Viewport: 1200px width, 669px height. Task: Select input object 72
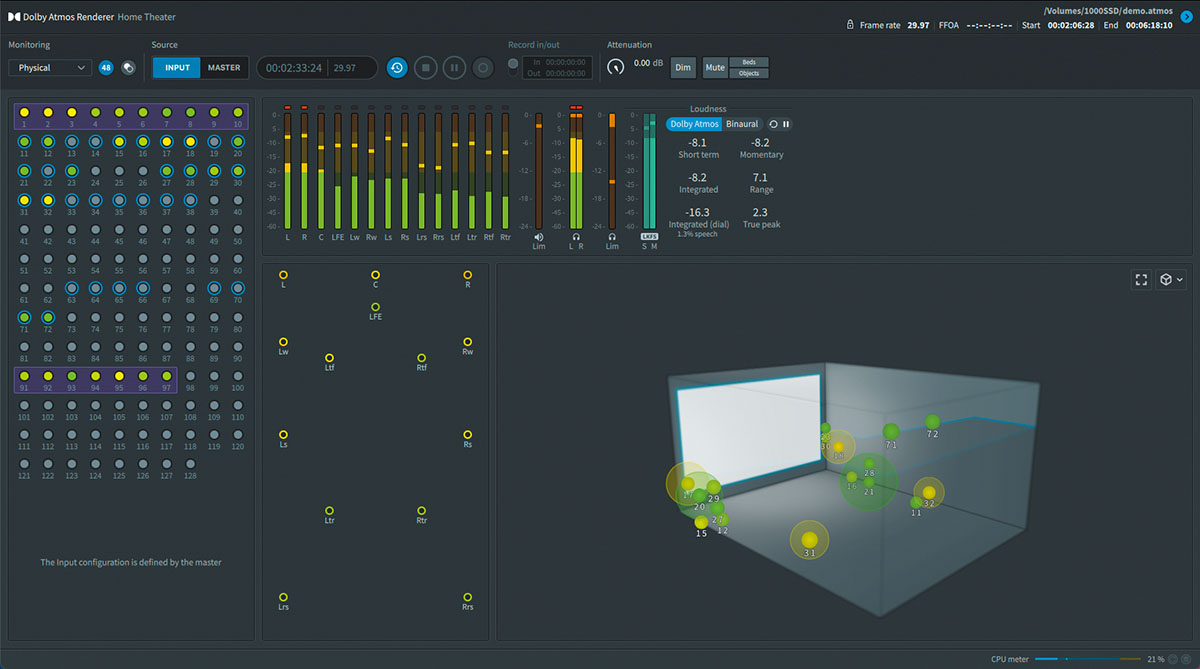tap(48, 317)
